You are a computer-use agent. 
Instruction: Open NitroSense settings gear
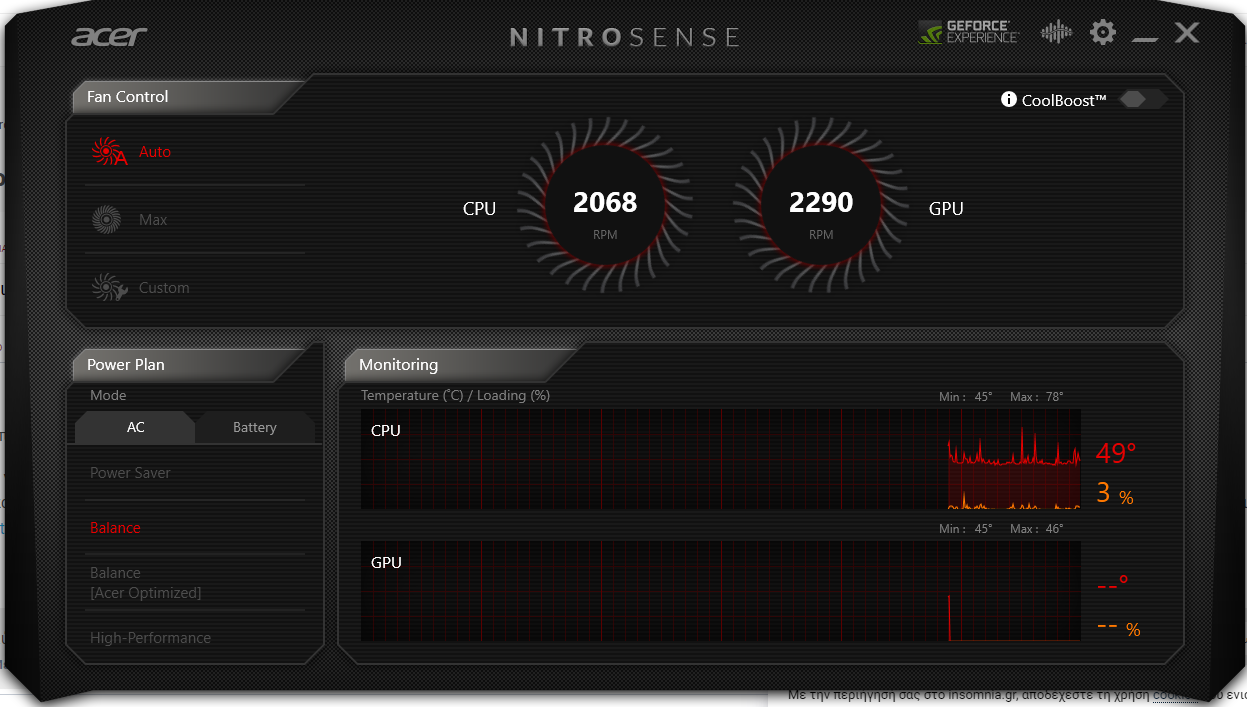click(x=1103, y=32)
